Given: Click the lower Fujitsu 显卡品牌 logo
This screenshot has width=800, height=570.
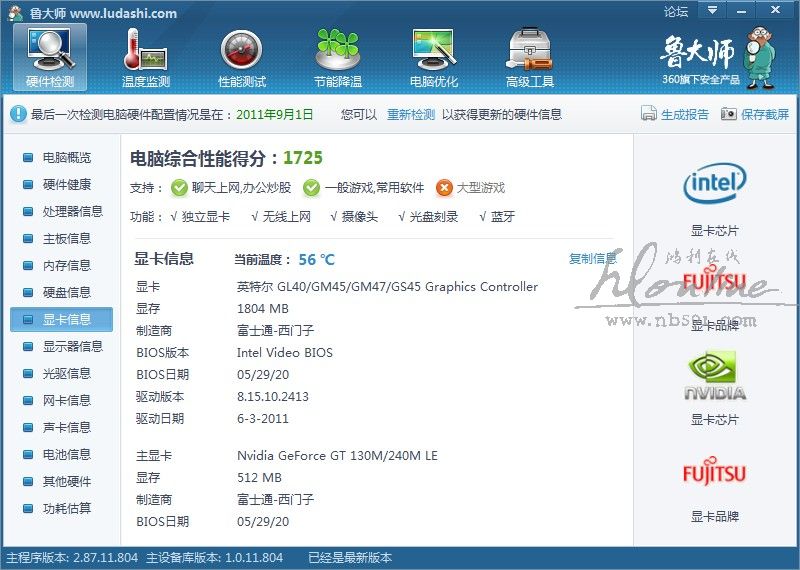Looking at the screenshot, I should click(714, 472).
